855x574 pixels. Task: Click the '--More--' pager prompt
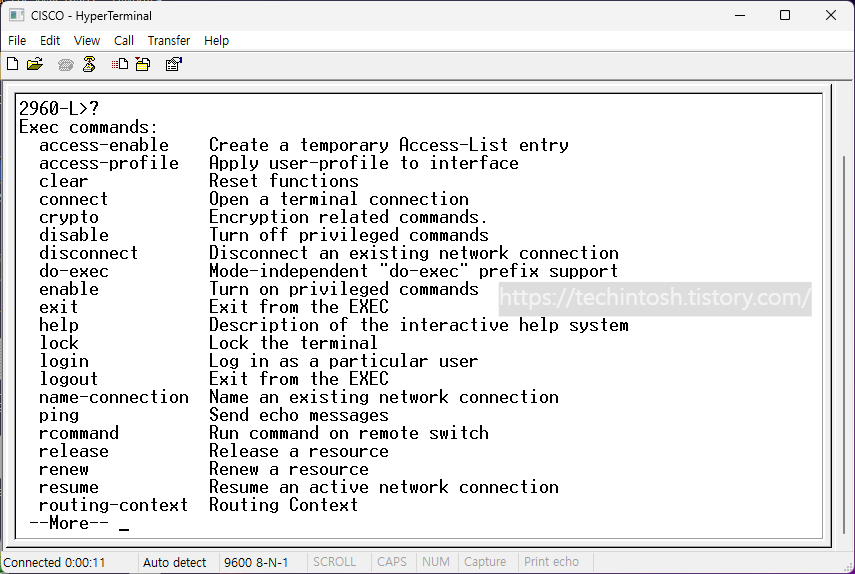(69, 523)
